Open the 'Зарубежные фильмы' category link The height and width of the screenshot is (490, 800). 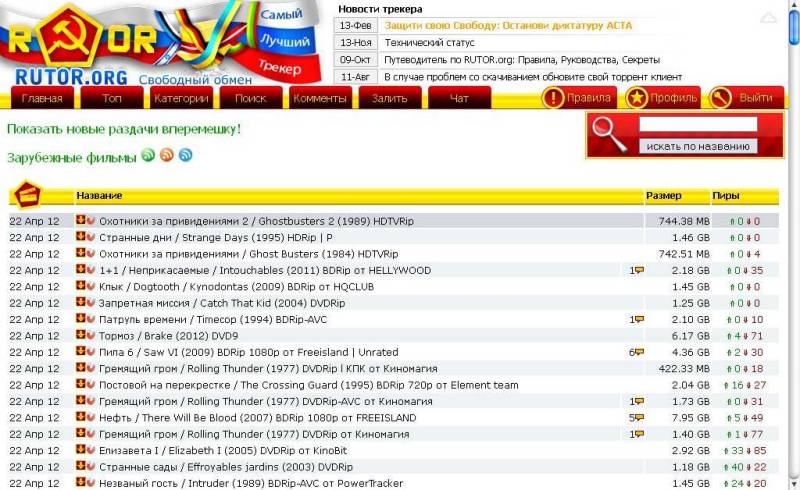(x=72, y=158)
